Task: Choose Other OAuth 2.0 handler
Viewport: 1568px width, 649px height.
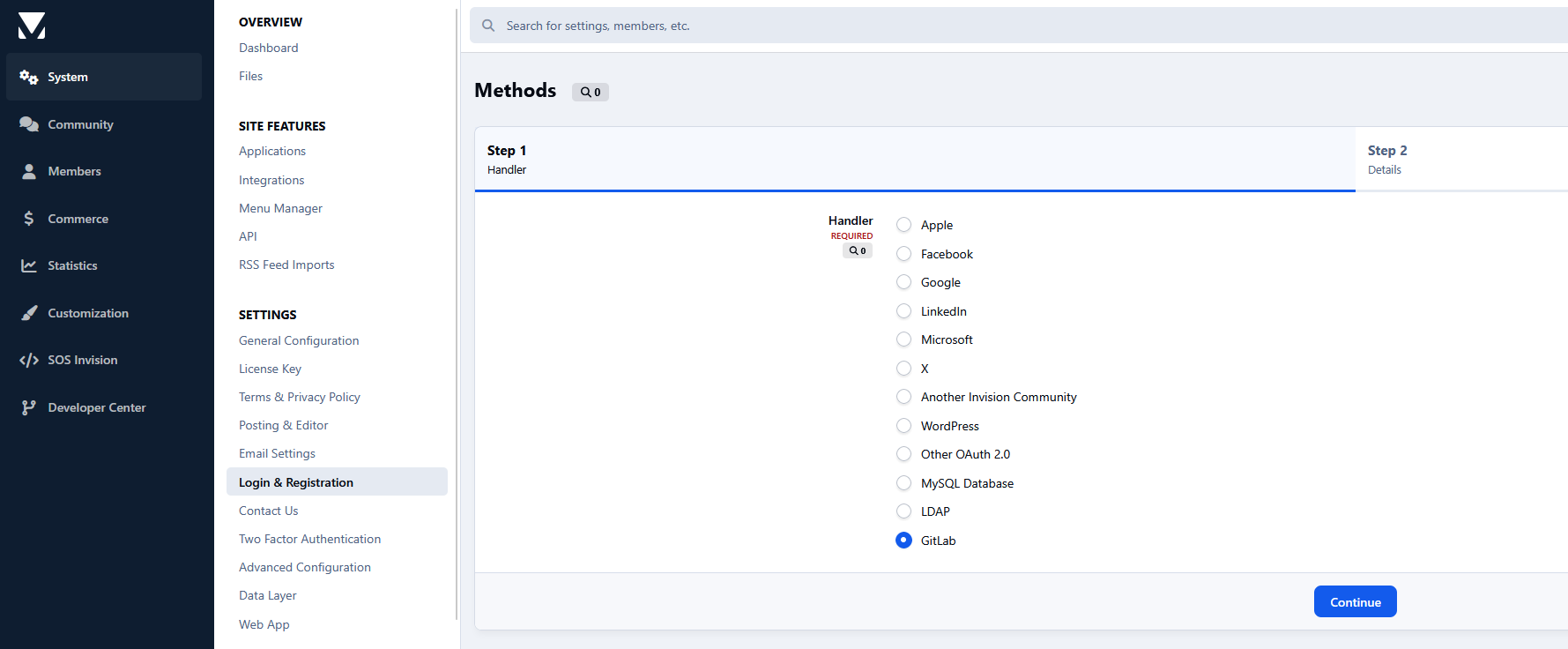Action: click(x=903, y=454)
